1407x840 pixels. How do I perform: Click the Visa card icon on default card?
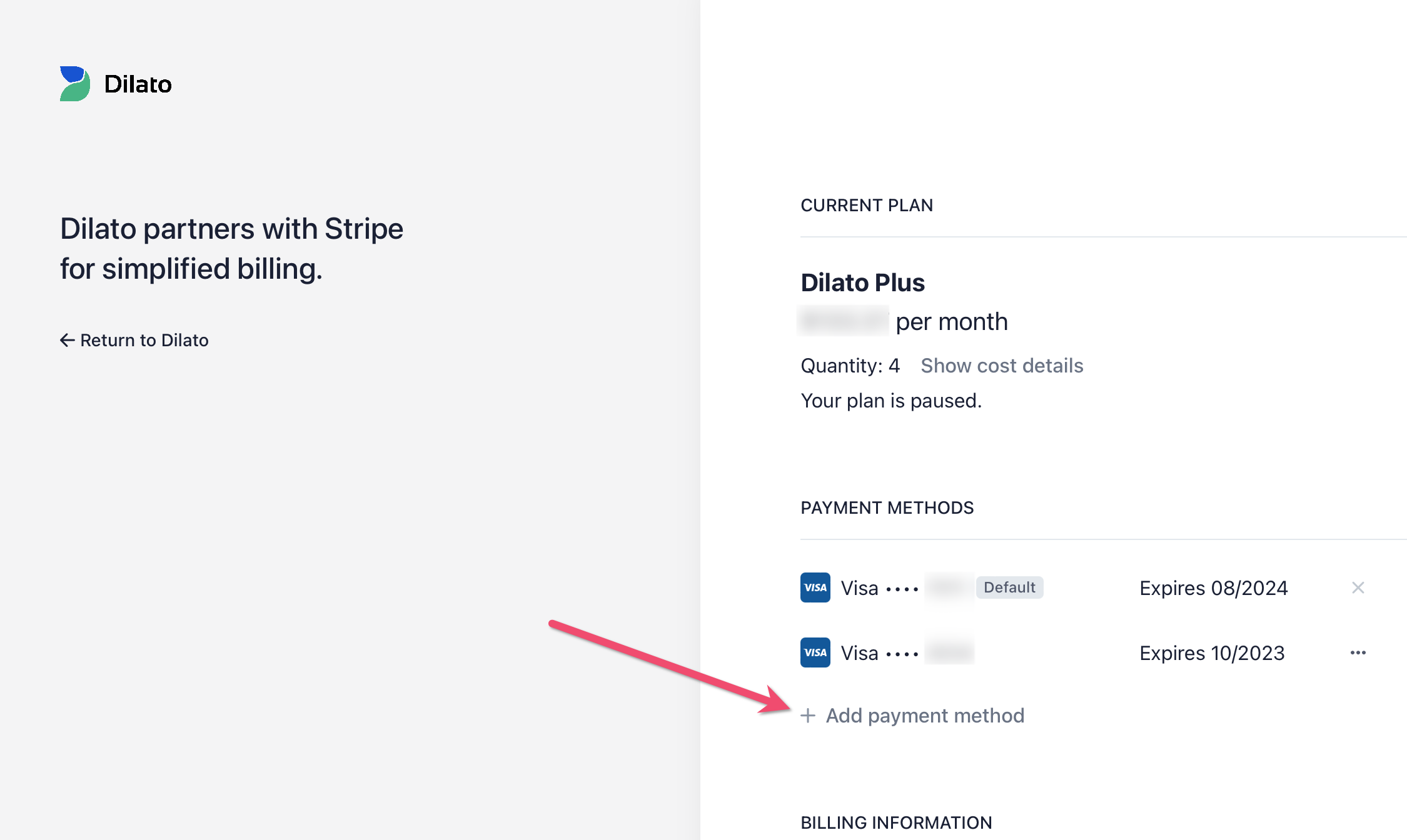coord(814,587)
